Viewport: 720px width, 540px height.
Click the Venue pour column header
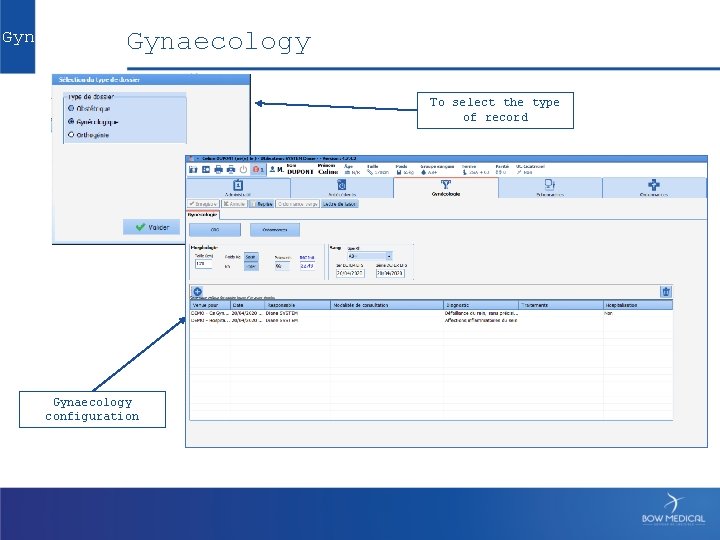click(x=210, y=305)
